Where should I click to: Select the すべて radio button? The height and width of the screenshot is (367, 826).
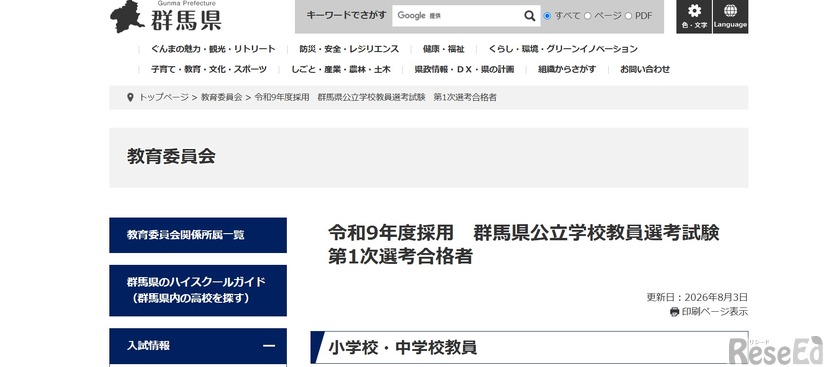[x=547, y=16]
